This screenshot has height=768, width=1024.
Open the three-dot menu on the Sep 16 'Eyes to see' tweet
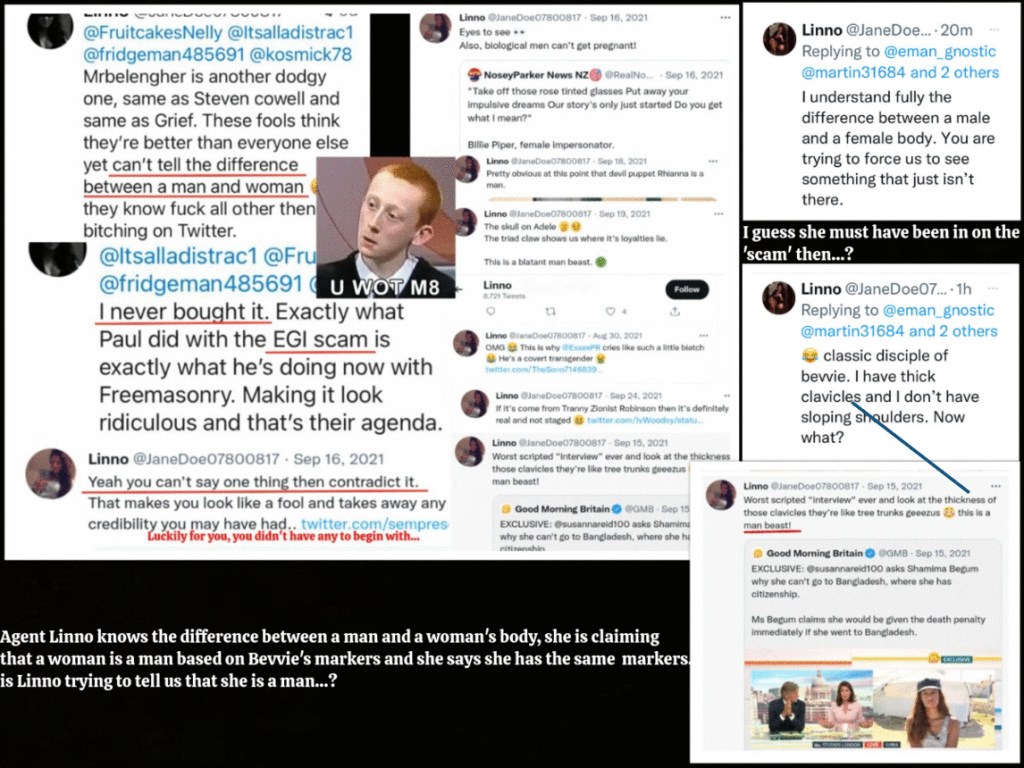coord(725,18)
